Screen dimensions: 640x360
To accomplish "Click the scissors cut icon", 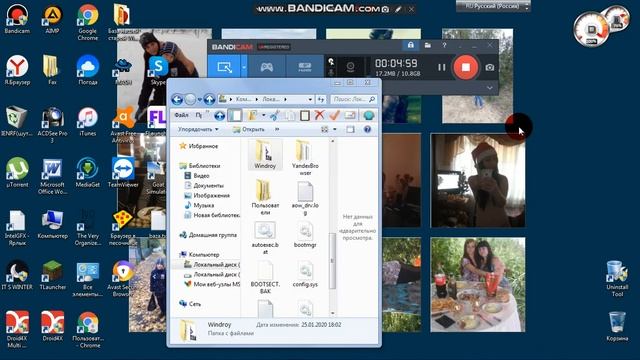I will point(275,116).
